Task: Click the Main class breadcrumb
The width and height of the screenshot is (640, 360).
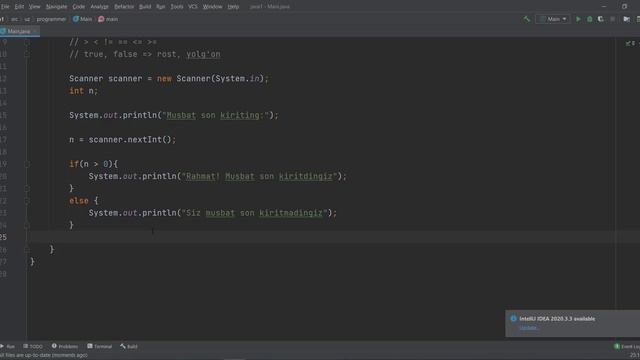Action: point(82,19)
